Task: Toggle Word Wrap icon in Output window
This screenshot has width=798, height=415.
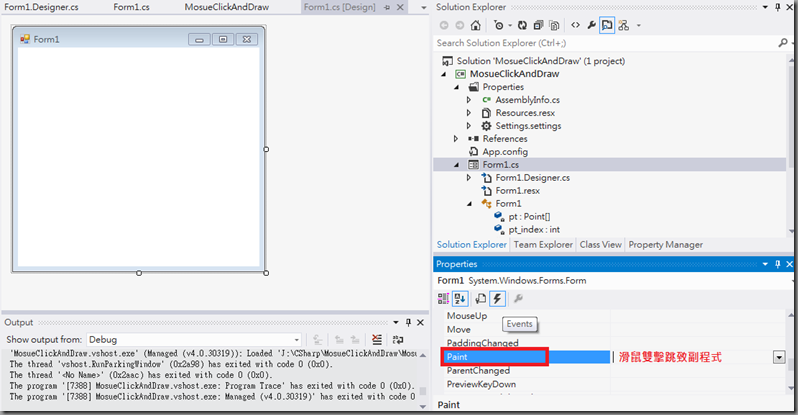Action: [398, 340]
